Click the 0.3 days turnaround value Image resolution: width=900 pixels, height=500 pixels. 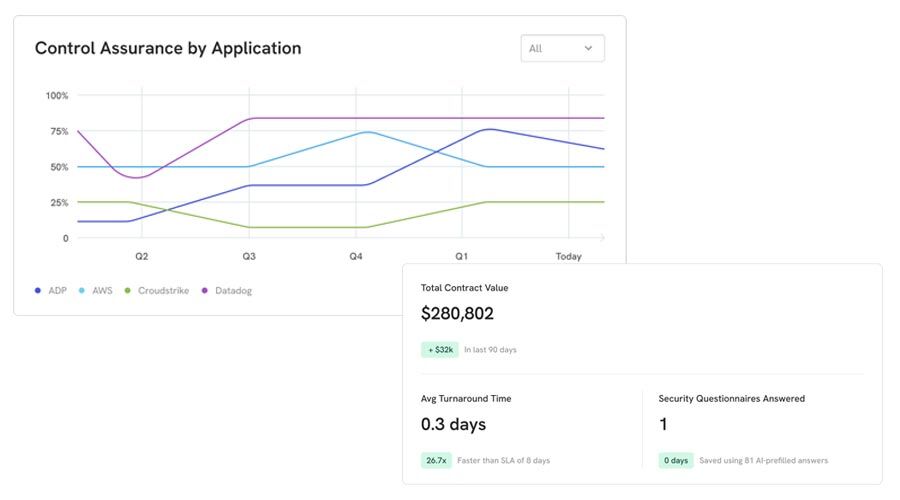pyautogui.click(x=453, y=424)
